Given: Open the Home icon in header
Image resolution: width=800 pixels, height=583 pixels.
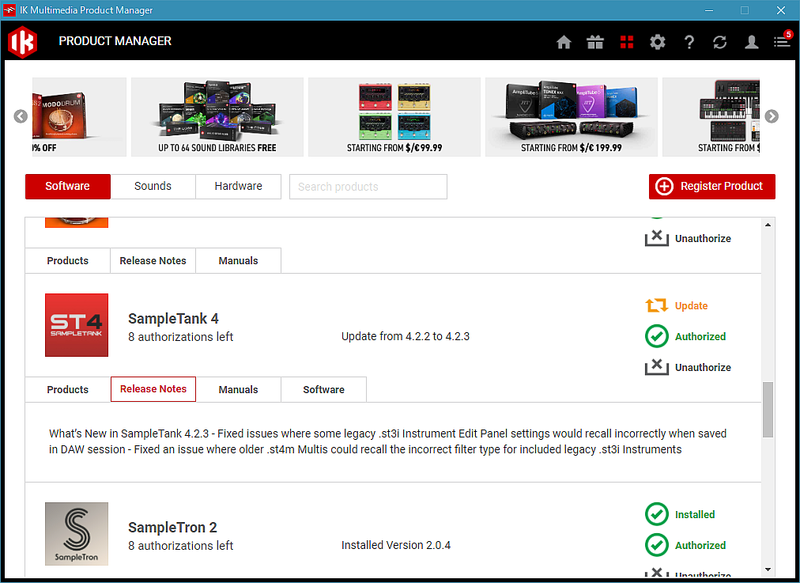Looking at the screenshot, I should (564, 42).
